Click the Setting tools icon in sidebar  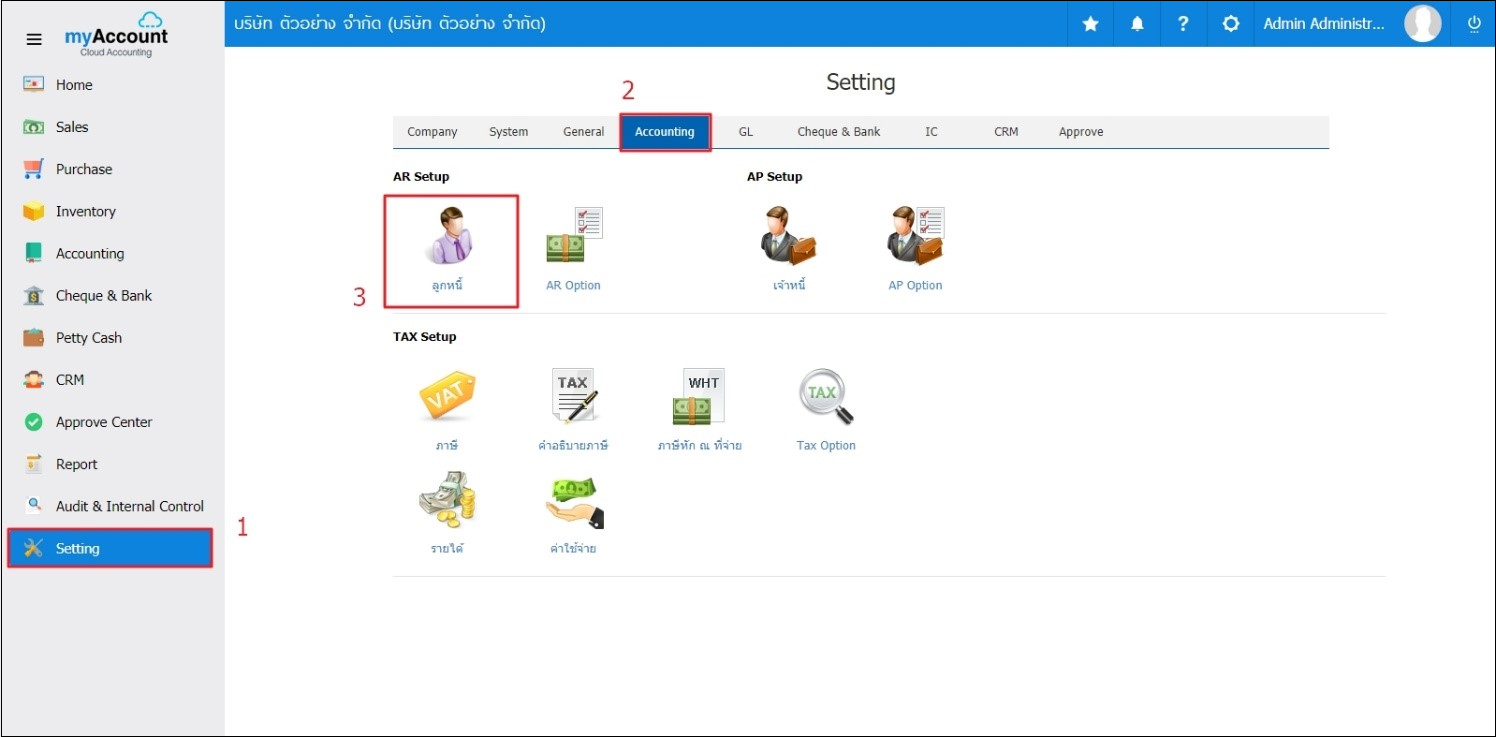pyautogui.click(x=33, y=548)
